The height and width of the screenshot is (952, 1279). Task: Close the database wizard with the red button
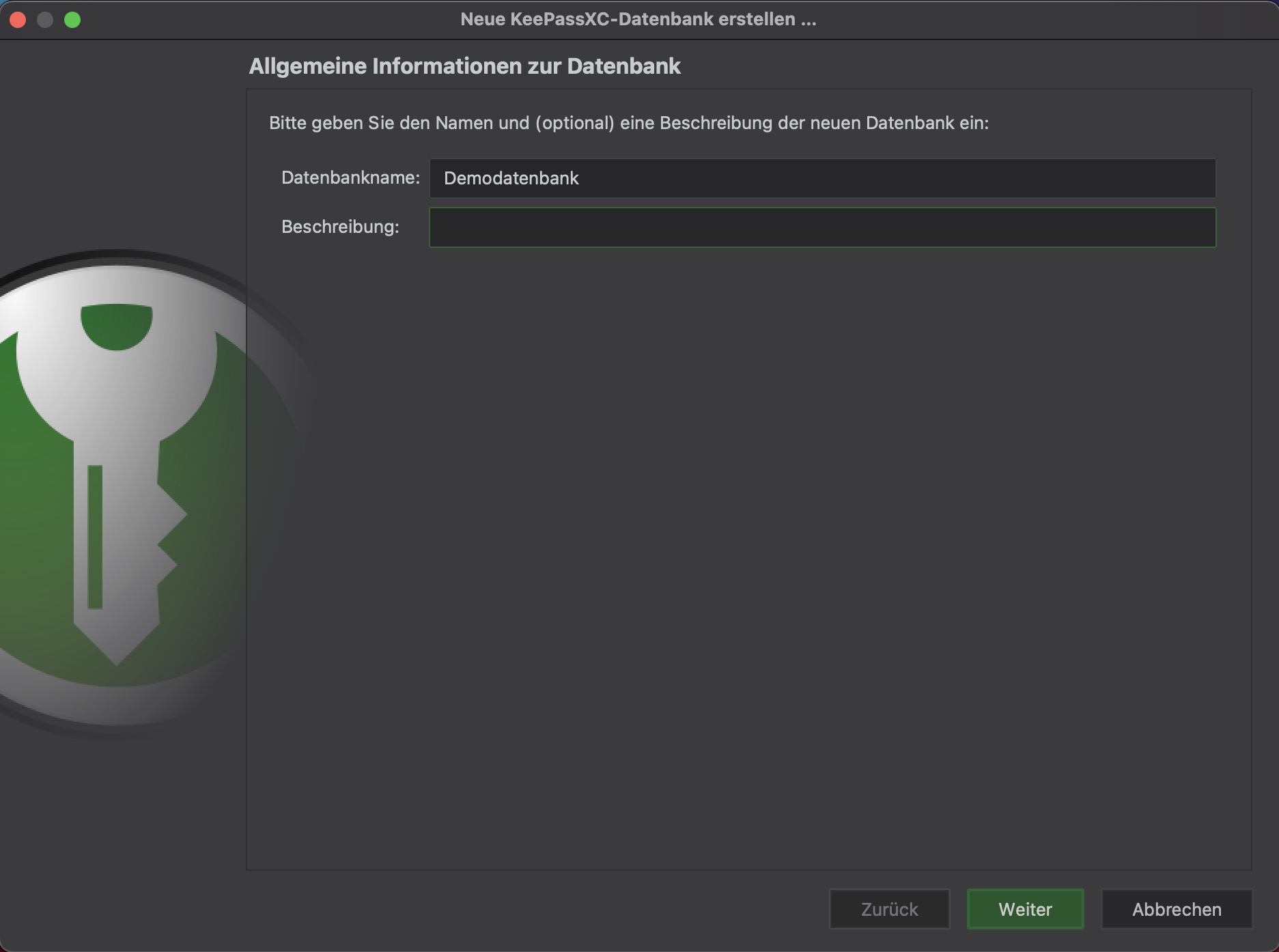(x=18, y=20)
